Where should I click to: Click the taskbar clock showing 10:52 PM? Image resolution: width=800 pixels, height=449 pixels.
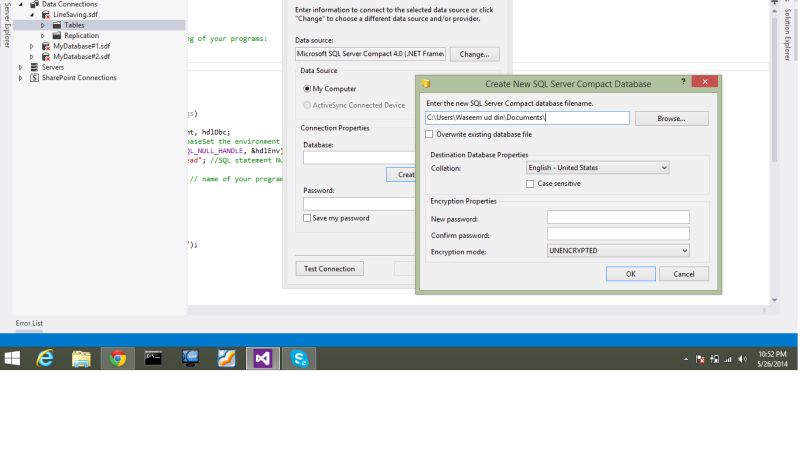click(x=772, y=359)
